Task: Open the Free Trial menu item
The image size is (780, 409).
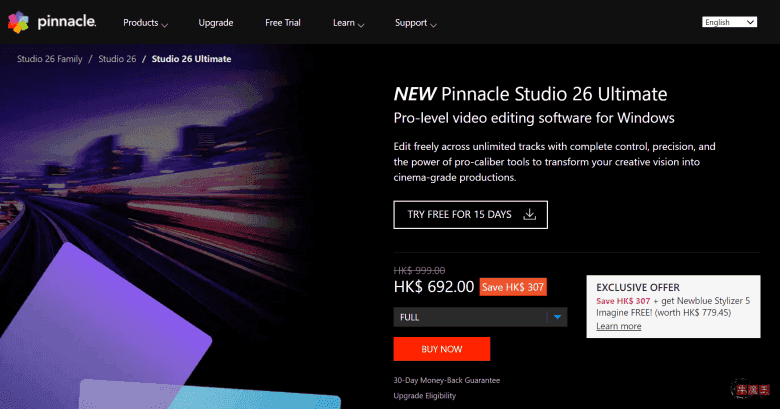Action: point(286,21)
